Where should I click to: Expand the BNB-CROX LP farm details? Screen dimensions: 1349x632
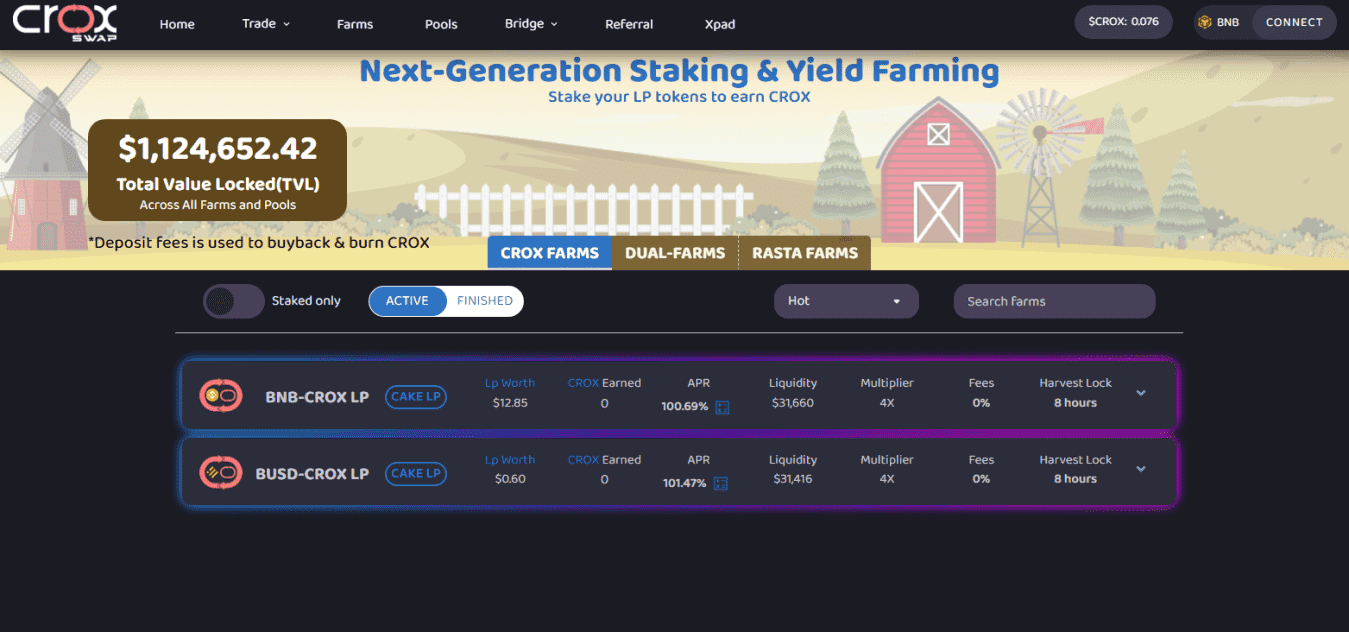click(1141, 393)
